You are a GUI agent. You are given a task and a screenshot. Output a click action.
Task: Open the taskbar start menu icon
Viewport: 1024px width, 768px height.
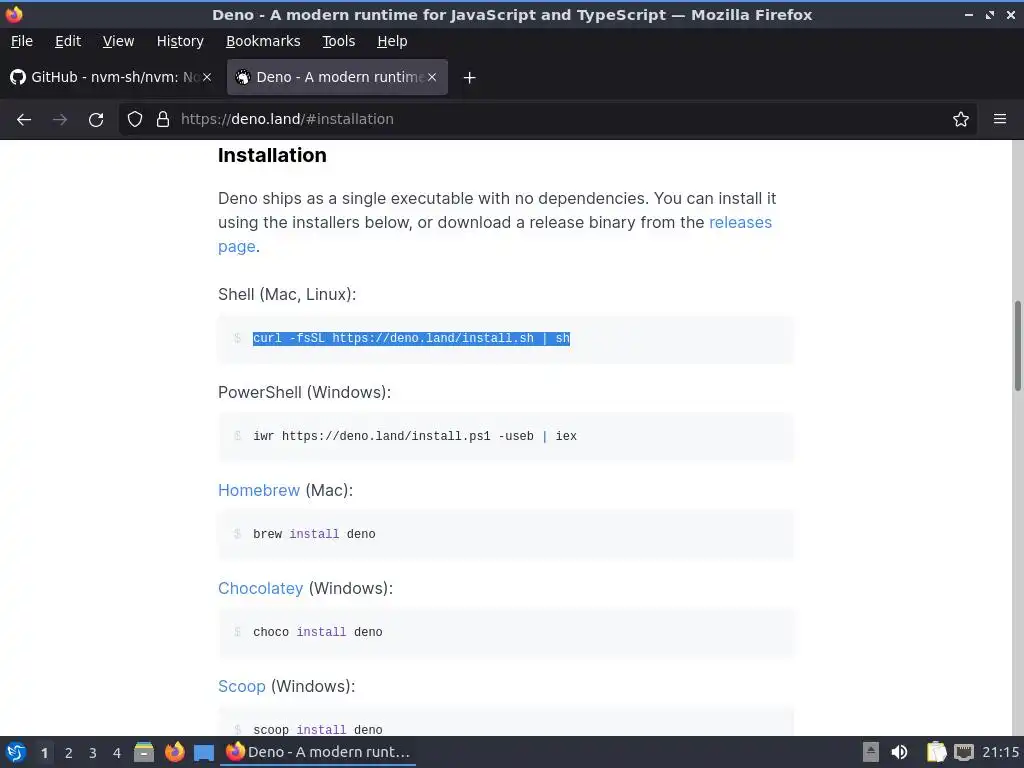click(x=16, y=752)
